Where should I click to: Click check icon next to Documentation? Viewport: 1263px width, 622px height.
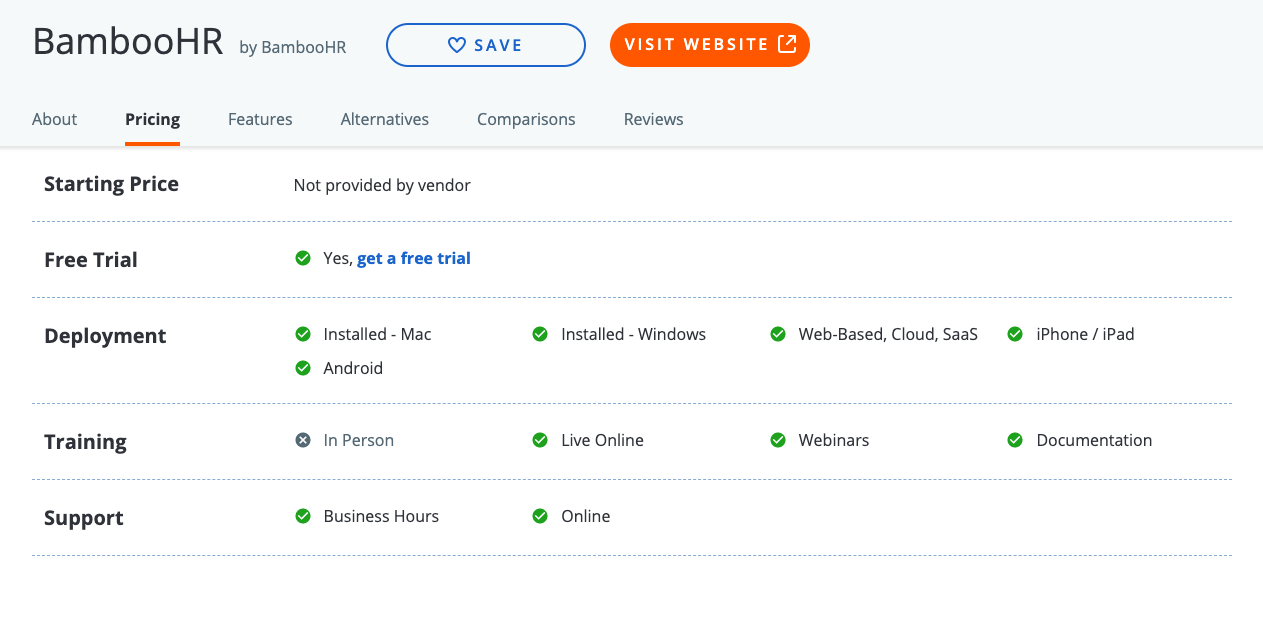(1015, 440)
